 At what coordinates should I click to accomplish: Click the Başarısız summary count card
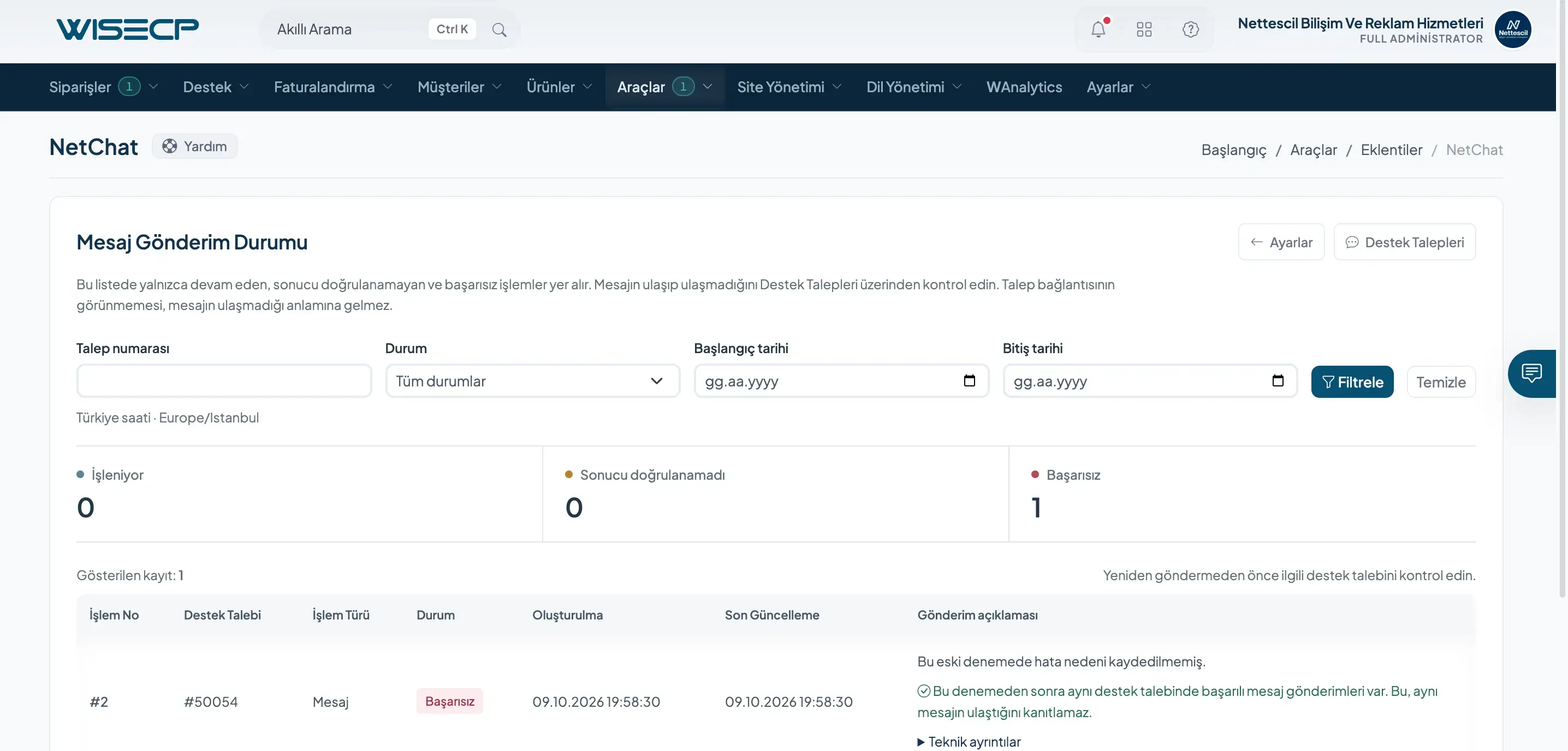click(1242, 493)
